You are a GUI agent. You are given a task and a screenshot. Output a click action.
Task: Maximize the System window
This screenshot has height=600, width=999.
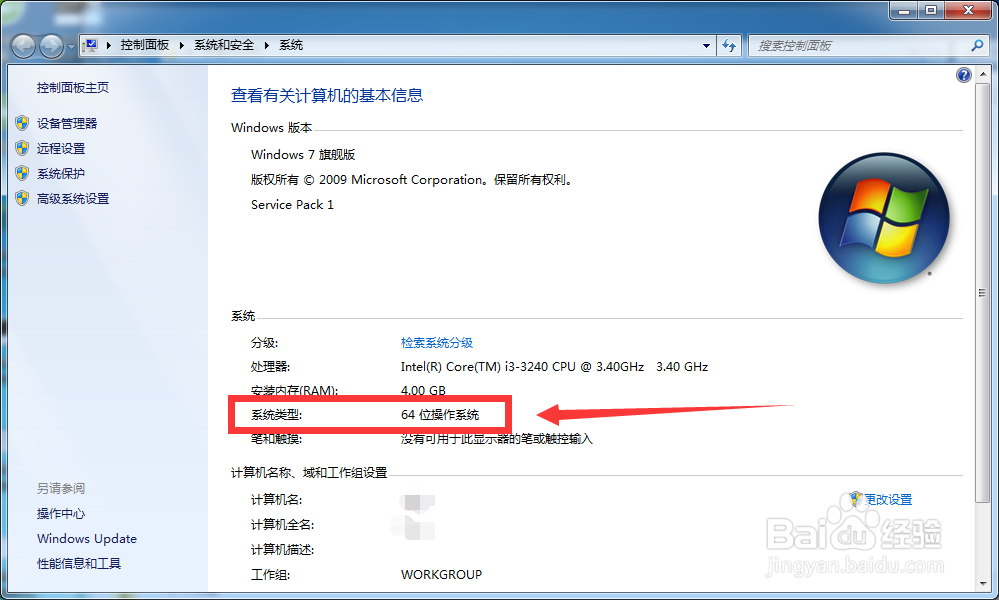click(x=931, y=10)
